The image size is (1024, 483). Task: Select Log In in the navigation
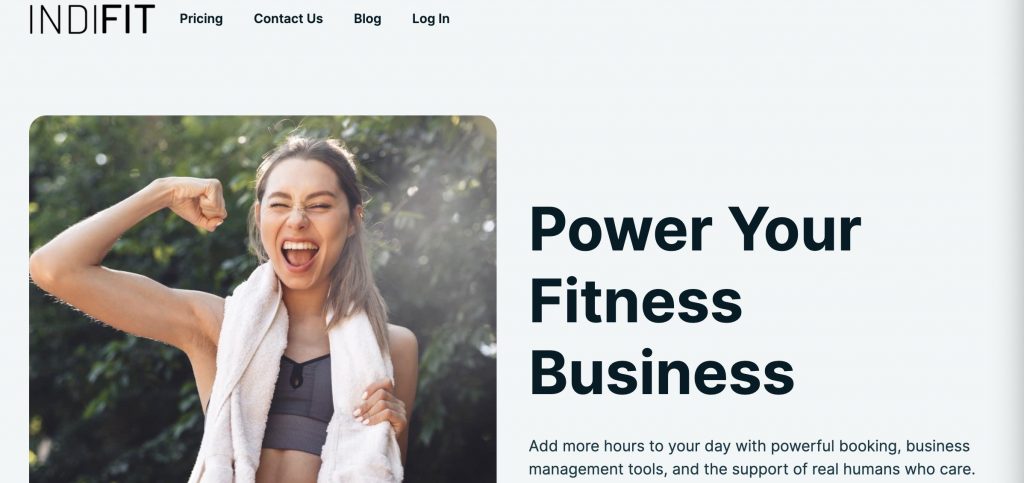[x=430, y=19]
